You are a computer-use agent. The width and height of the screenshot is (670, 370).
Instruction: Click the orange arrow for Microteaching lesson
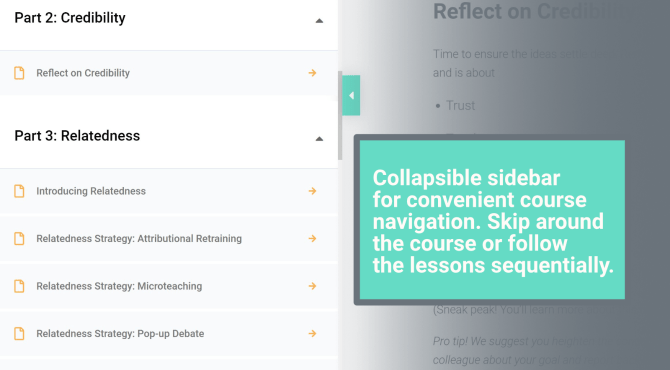[312, 286]
